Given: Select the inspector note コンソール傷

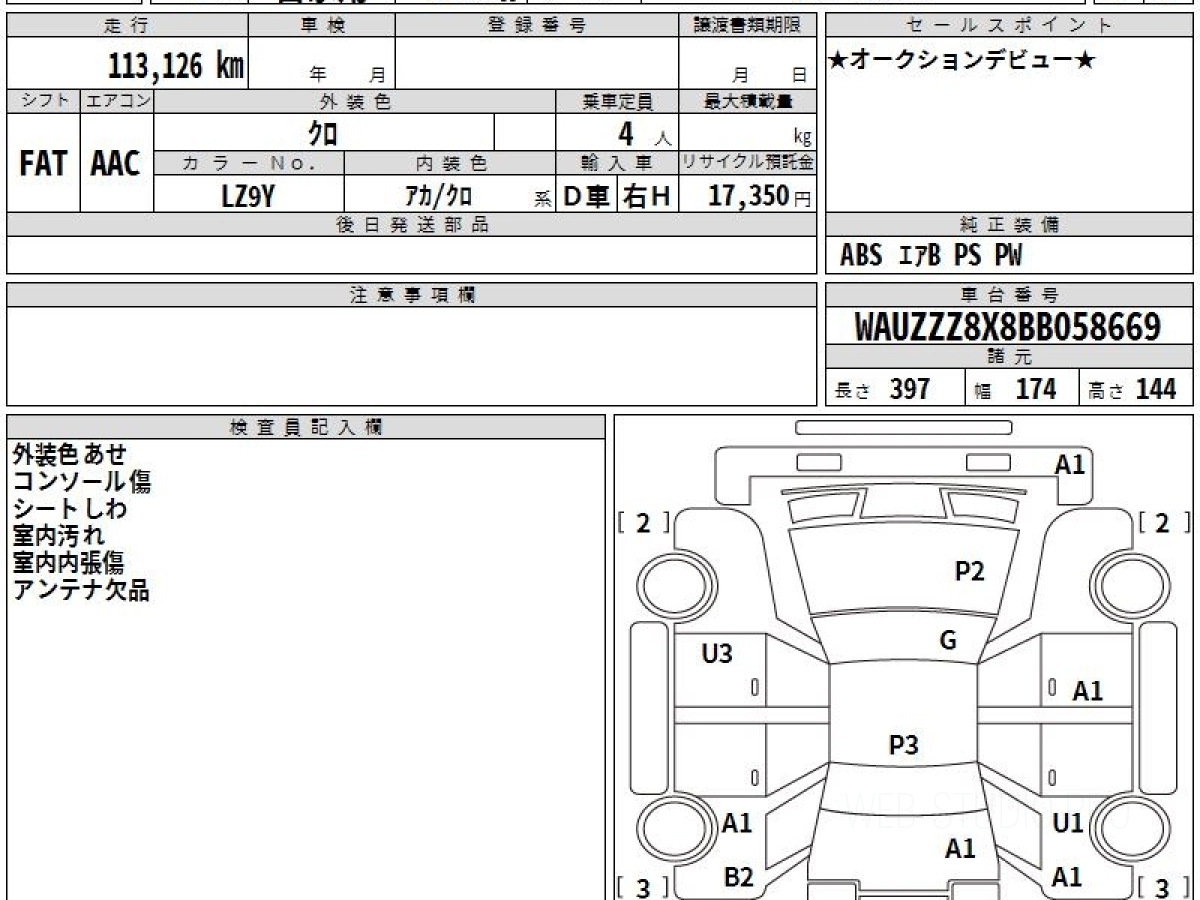Looking at the screenshot, I should [82, 482].
